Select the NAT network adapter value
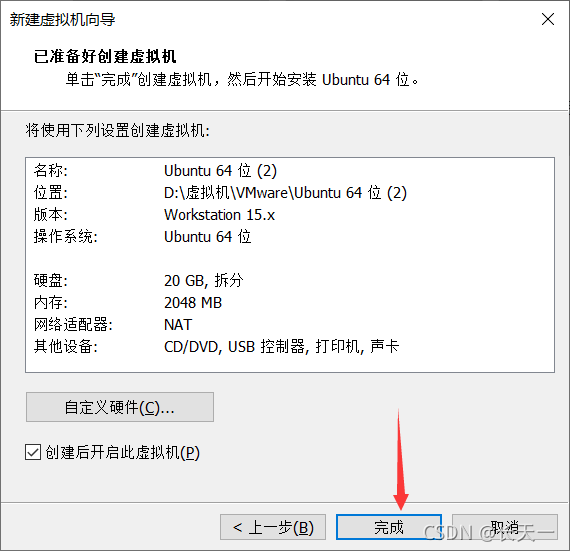The width and height of the screenshot is (570, 551). tap(177, 325)
